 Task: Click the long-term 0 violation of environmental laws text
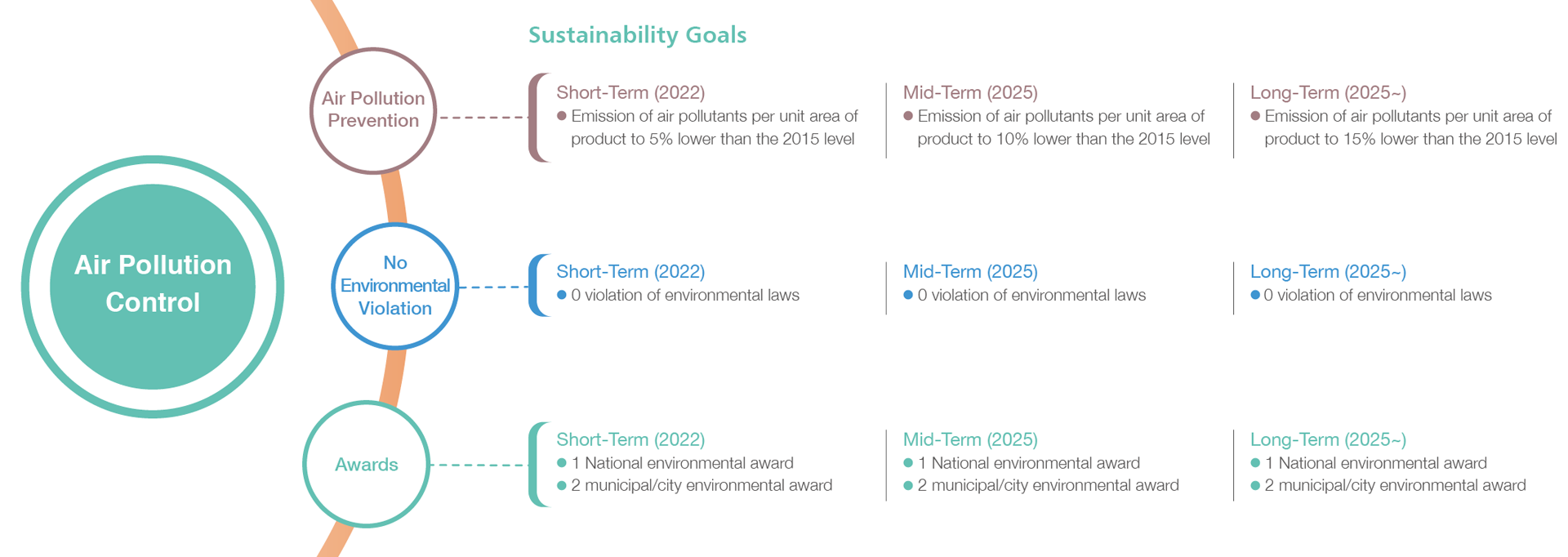point(1371,295)
